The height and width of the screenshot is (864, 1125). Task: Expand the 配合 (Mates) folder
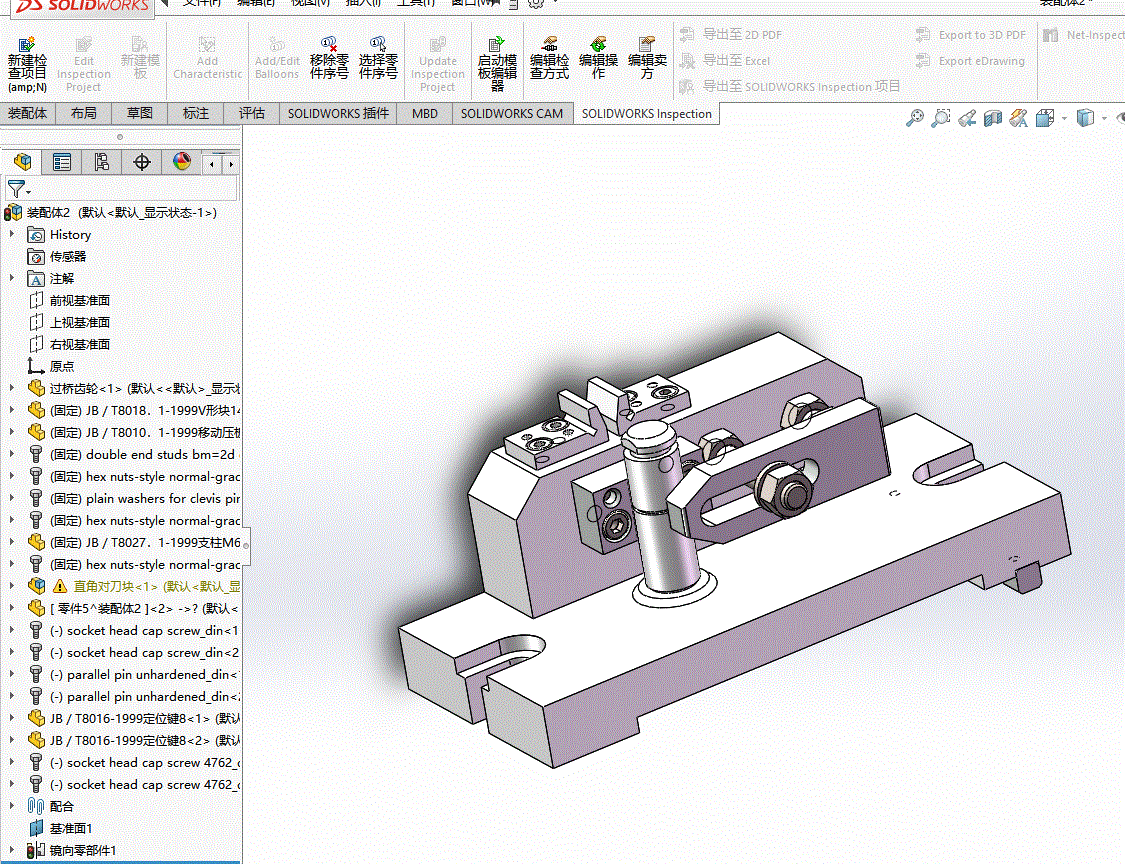coord(12,806)
